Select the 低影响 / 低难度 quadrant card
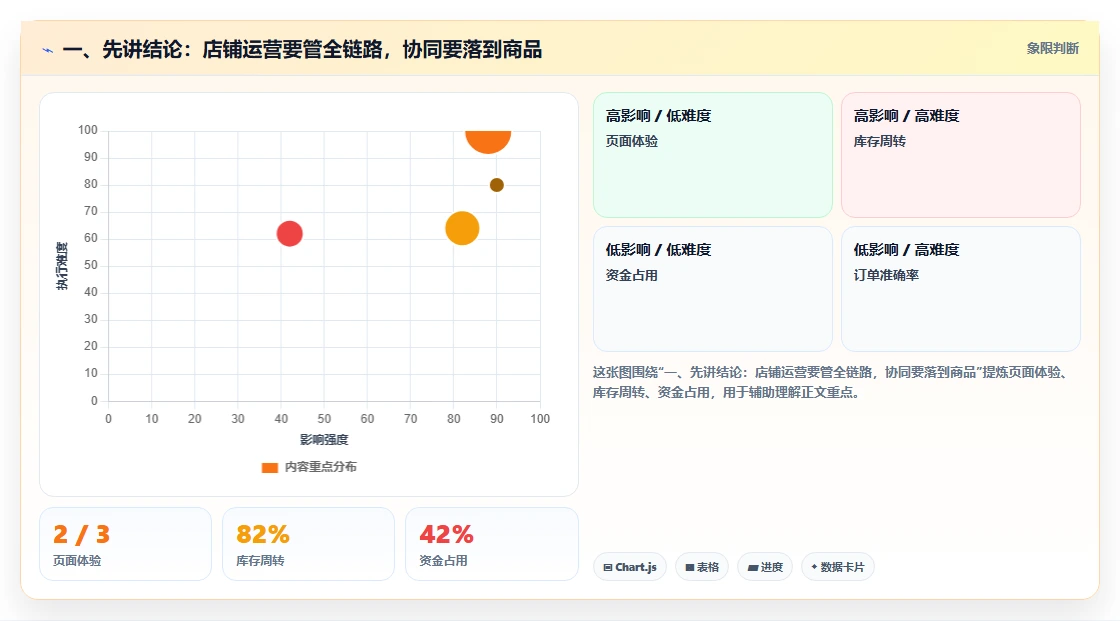 point(713,289)
